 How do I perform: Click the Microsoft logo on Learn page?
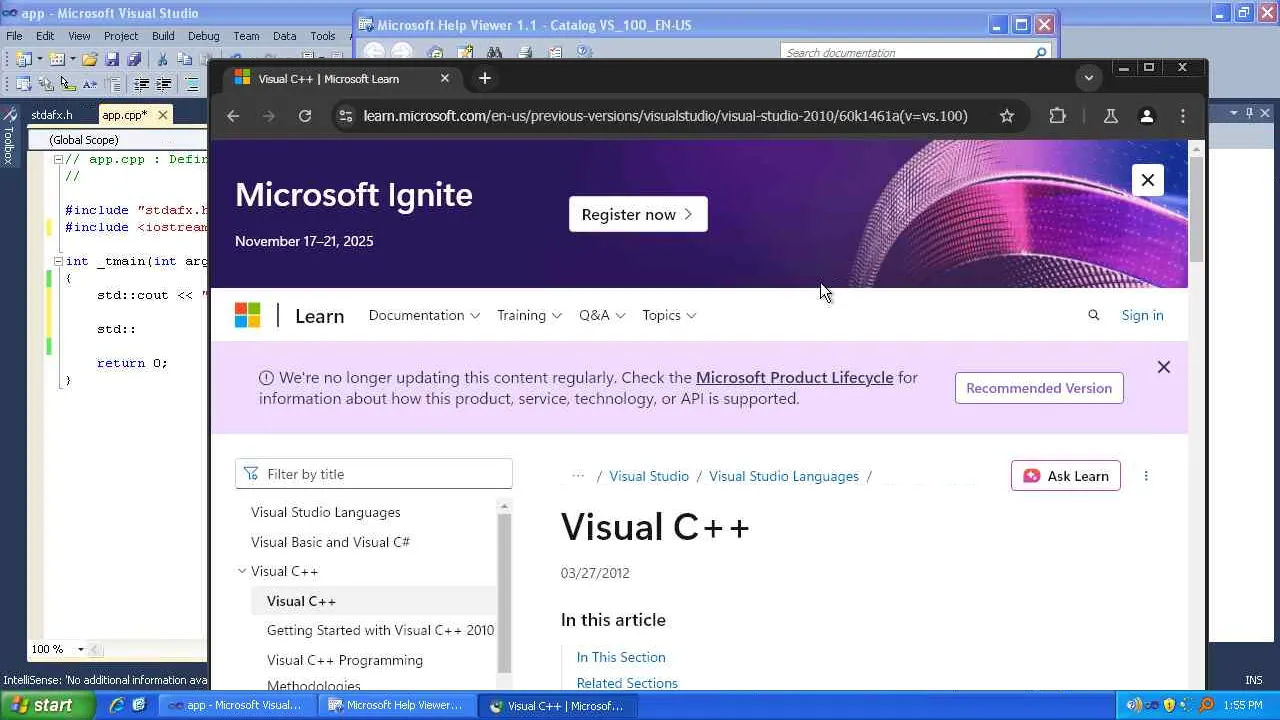tap(247, 315)
